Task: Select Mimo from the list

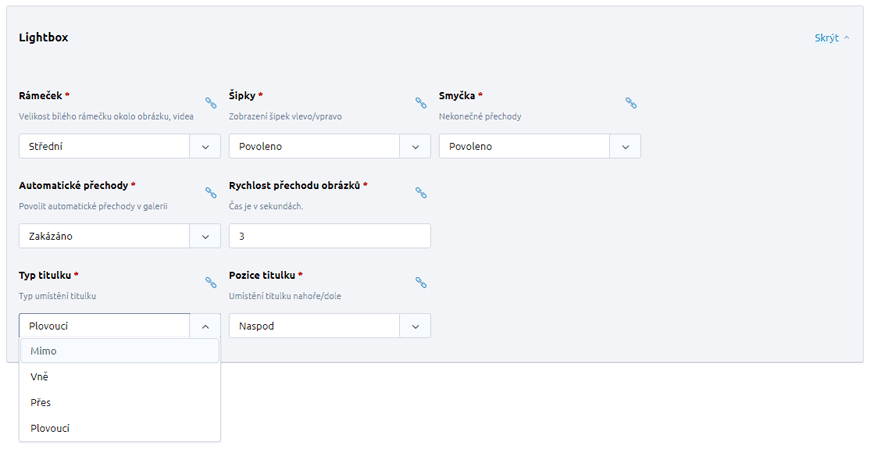Action: pos(120,351)
